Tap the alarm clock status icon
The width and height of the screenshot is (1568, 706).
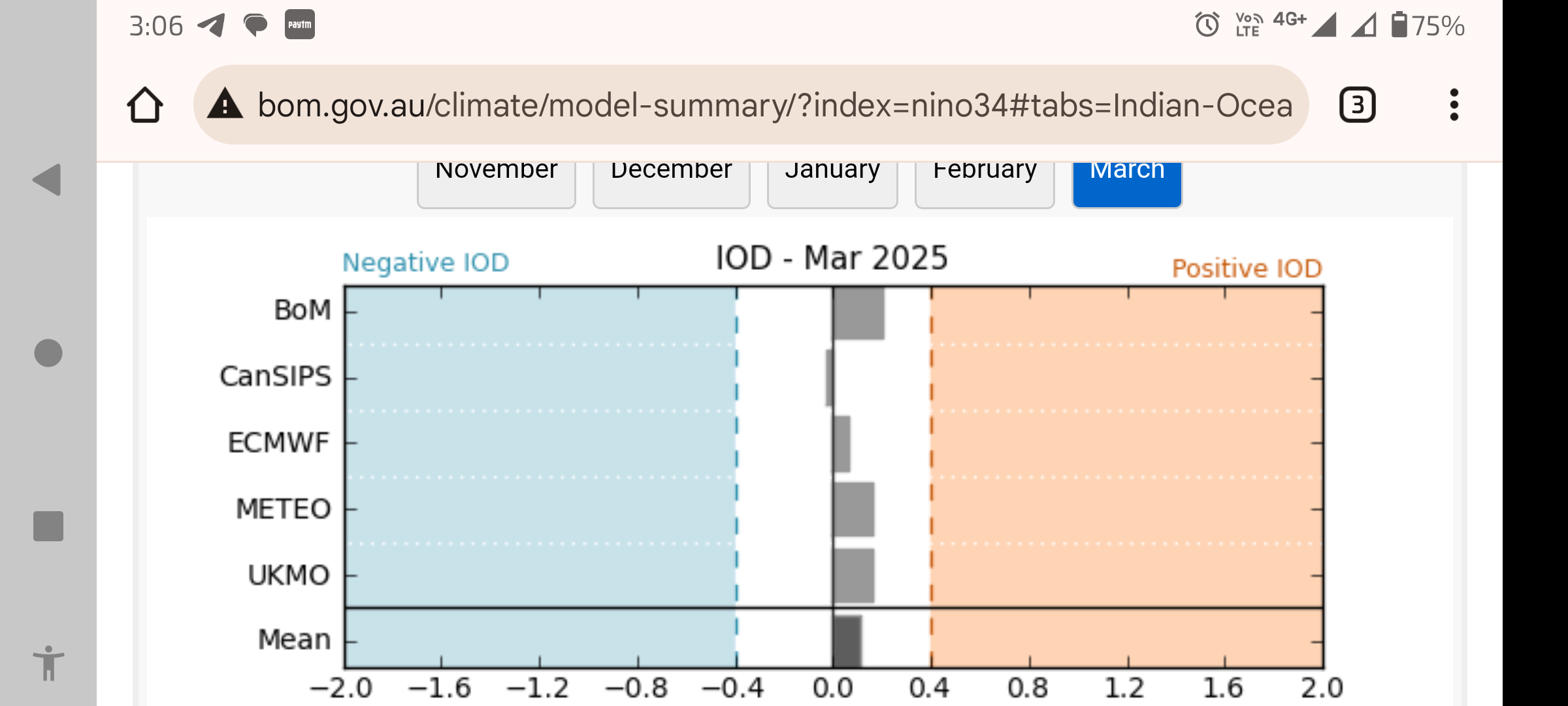[1207, 25]
